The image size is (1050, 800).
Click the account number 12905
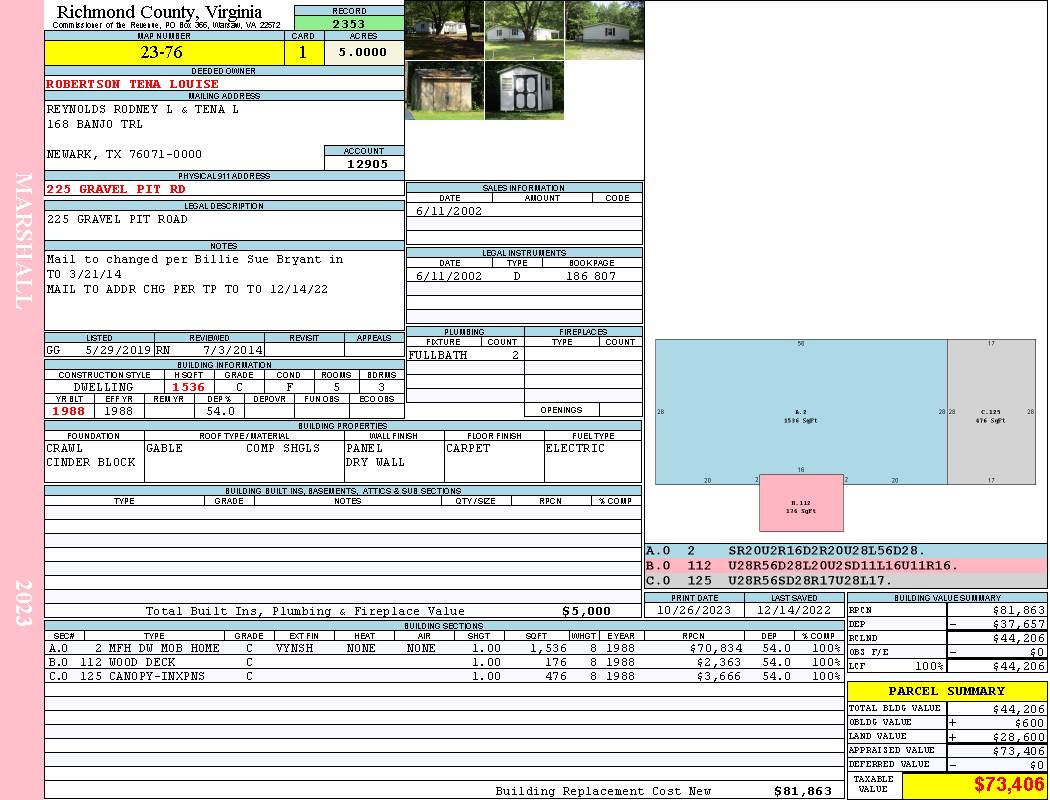click(x=365, y=163)
